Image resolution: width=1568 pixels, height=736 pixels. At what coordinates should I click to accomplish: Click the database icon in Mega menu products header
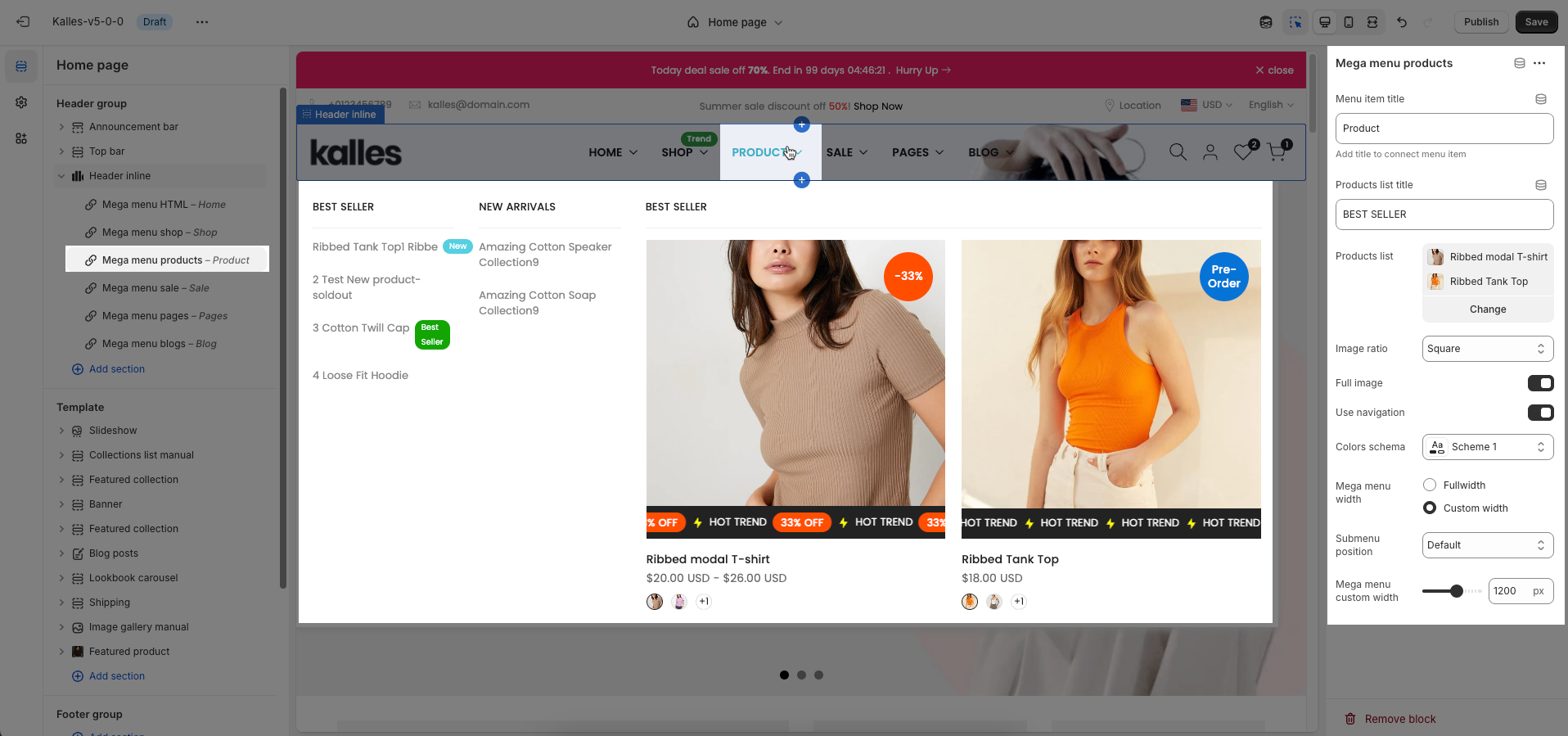pyautogui.click(x=1520, y=63)
